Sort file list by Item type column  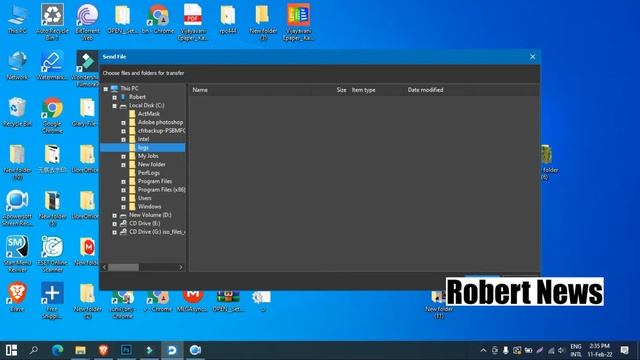pyautogui.click(x=363, y=90)
